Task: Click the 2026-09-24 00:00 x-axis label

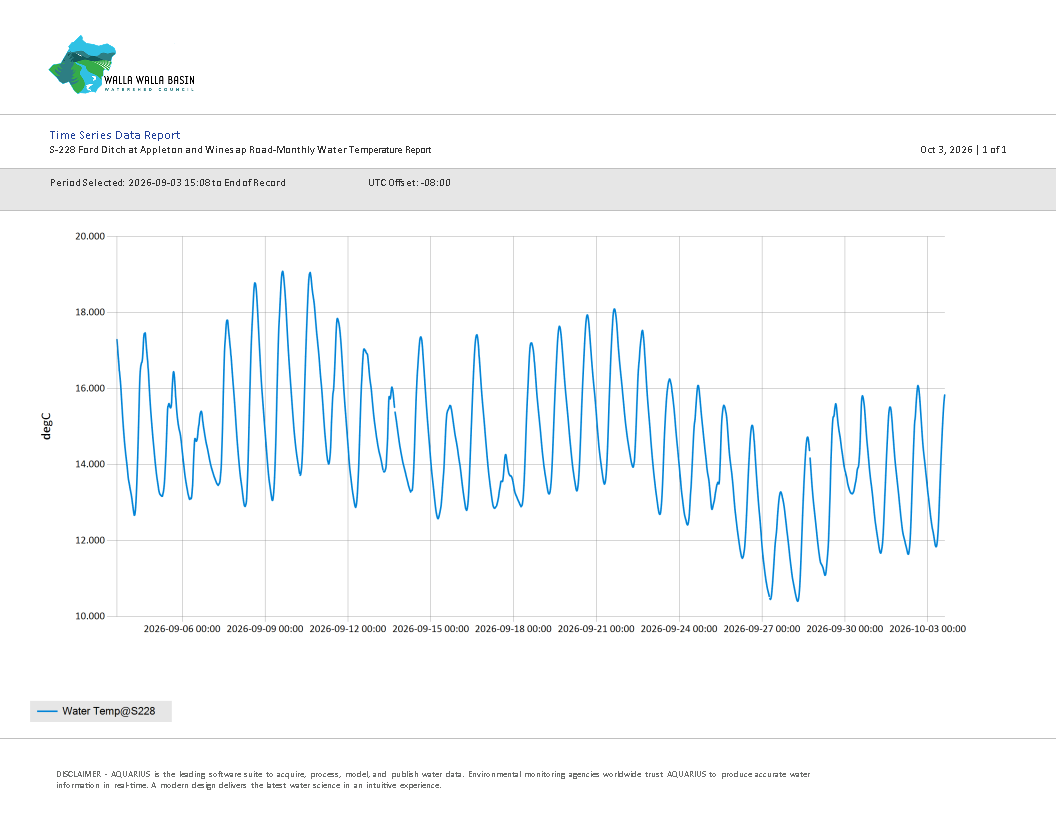Action: click(679, 629)
